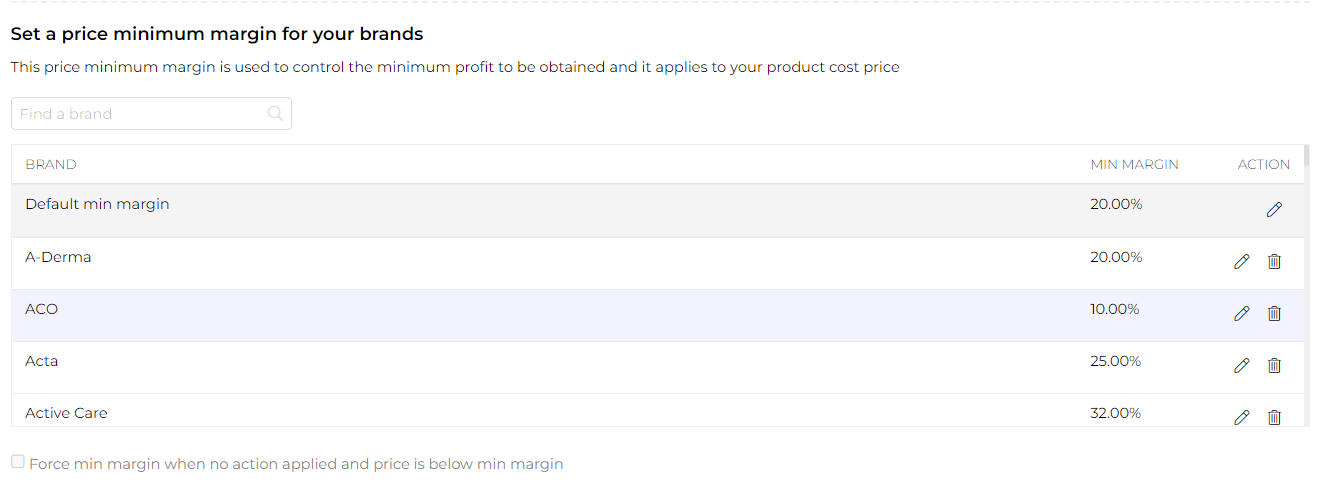
Task: Select the A-Derma brand name
Action: 58,257
